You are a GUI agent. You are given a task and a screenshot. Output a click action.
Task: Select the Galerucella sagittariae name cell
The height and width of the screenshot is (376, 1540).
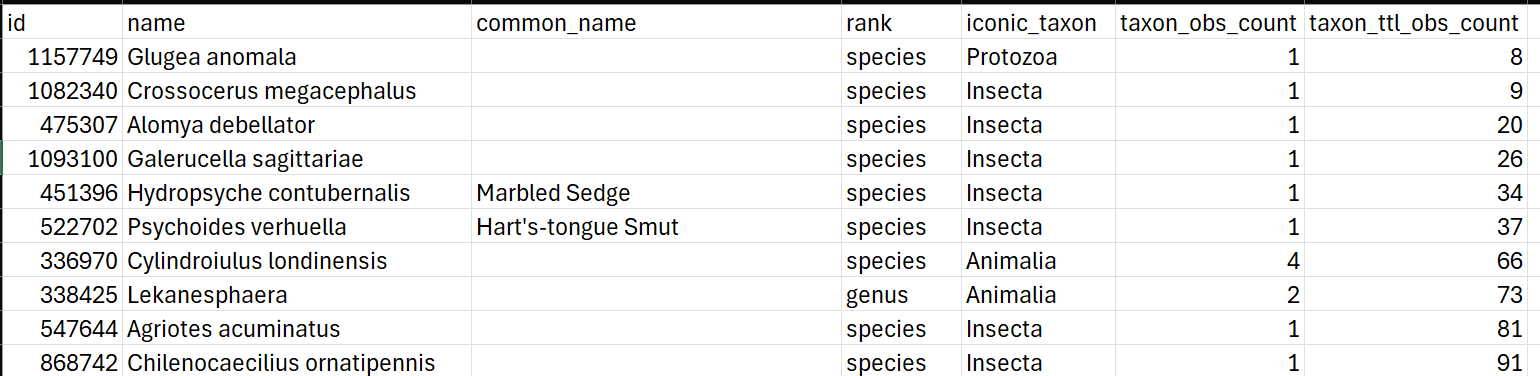[x=297, y=159]
